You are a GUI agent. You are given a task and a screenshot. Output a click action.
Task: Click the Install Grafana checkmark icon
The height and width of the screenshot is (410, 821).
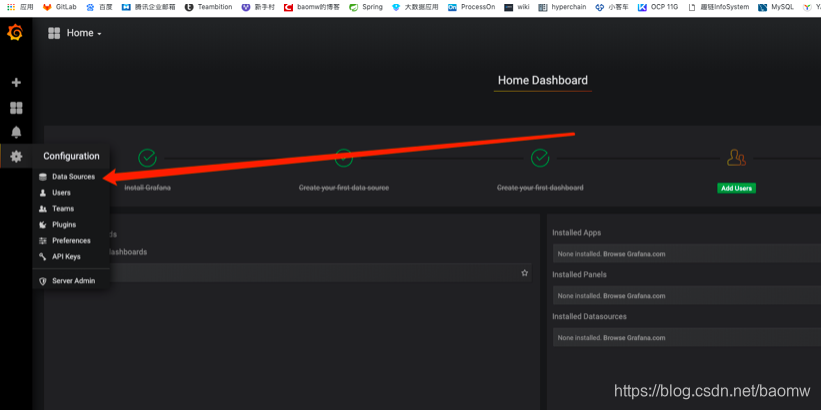point(147,158)
